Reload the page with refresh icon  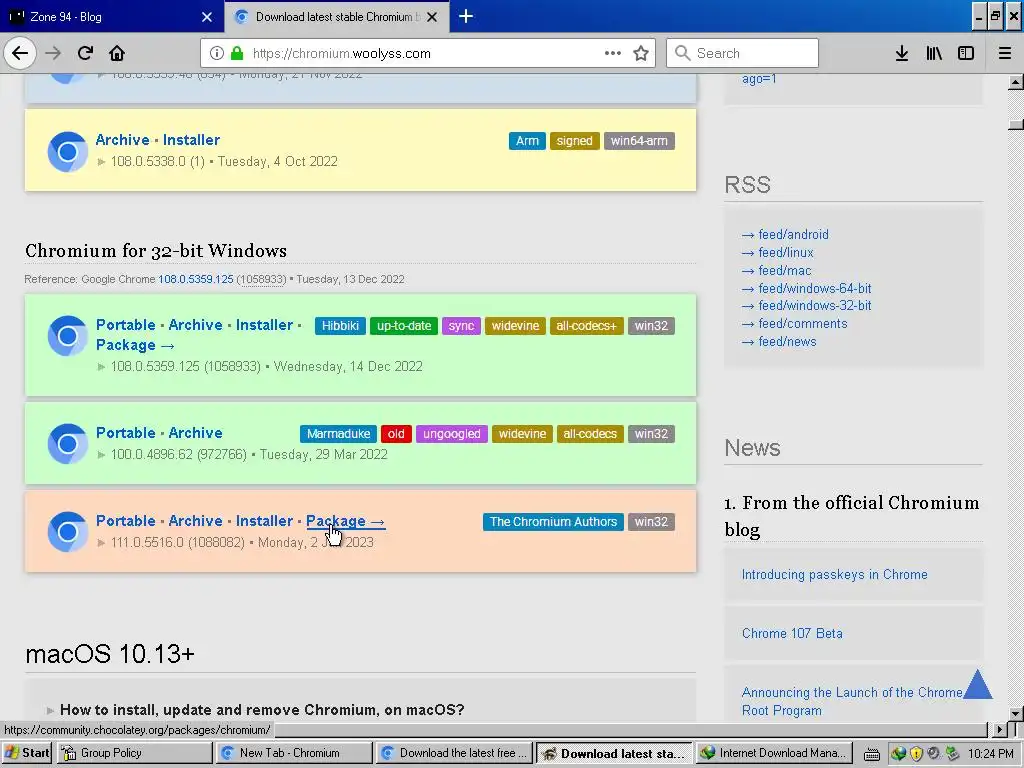85,53
